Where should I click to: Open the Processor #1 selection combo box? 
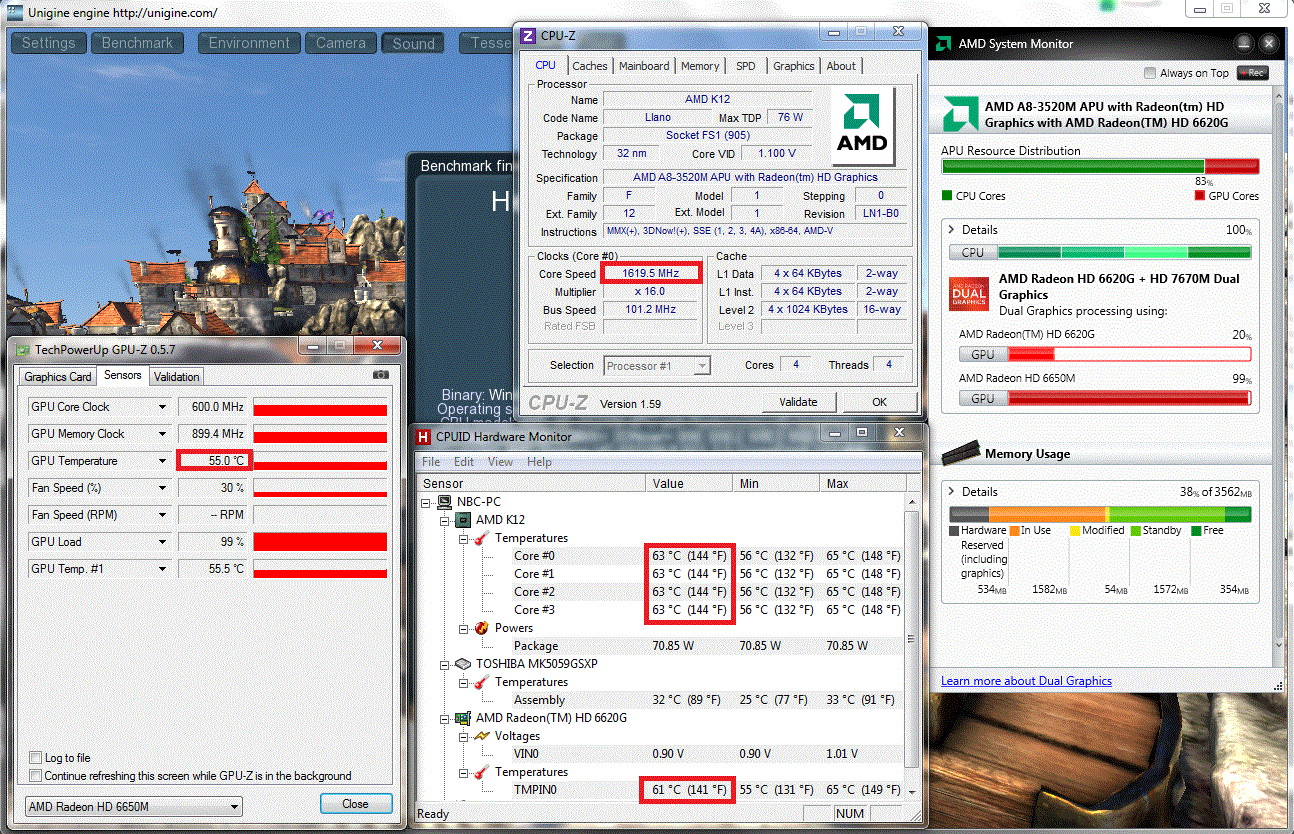(x=657, y=366)
